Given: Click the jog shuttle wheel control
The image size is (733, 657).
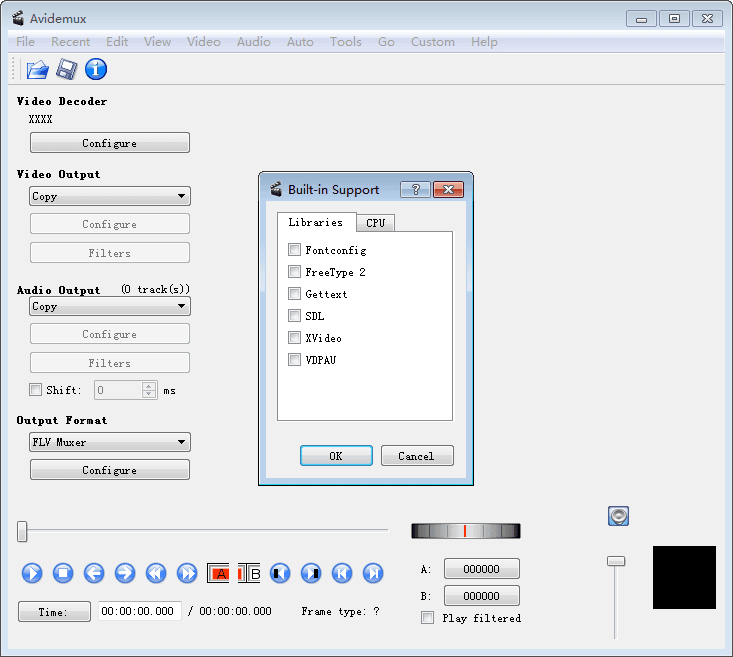Looking at the screenshot, I should (466, 531).
